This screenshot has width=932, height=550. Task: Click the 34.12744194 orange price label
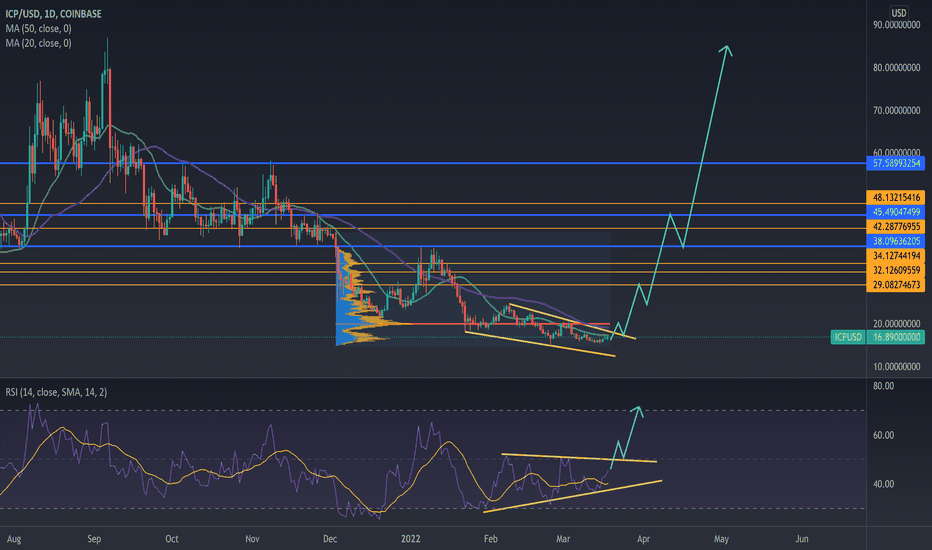click(x=896, y=256)
